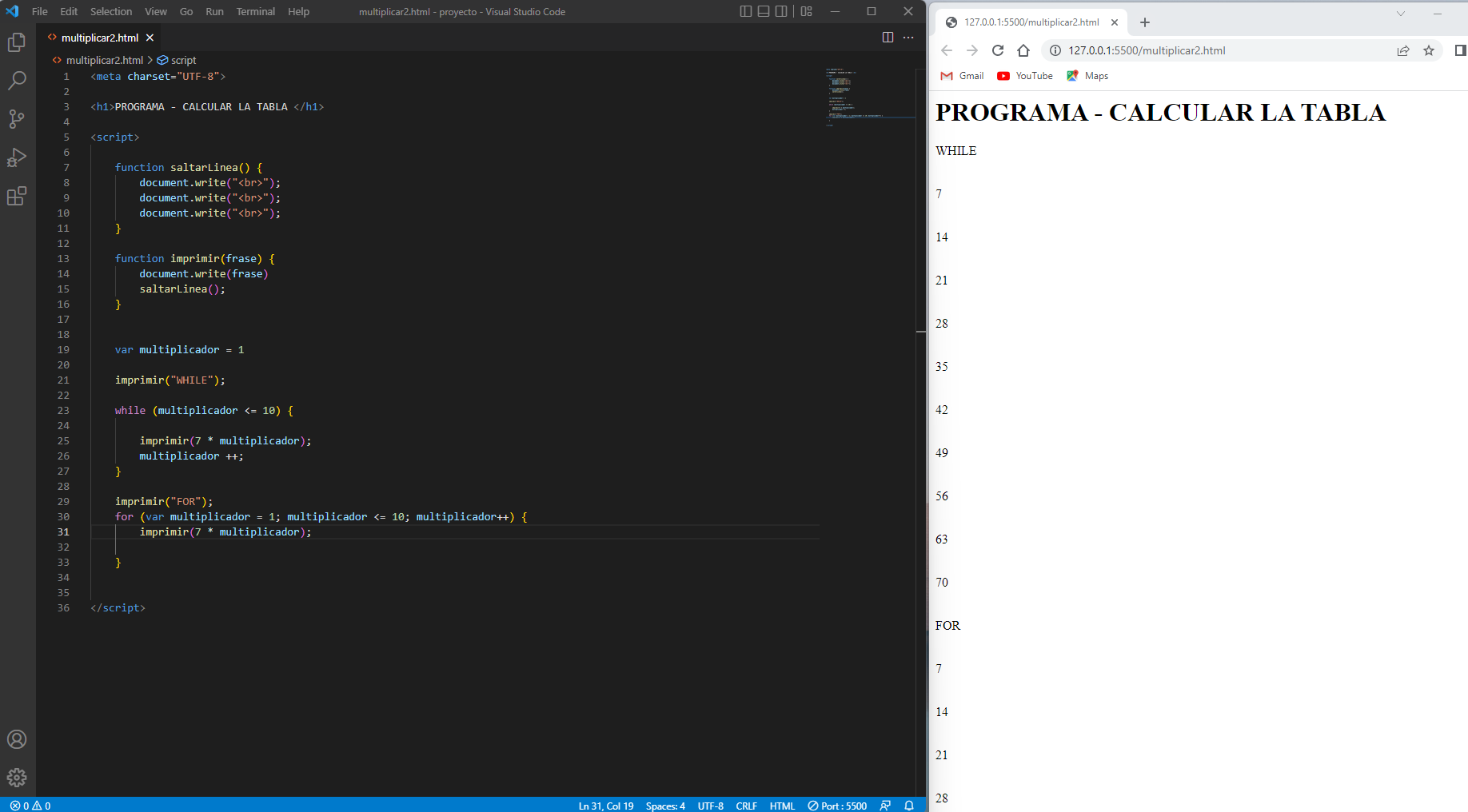The width and height of the screenshot is (1468, 812).
Task: Open the File menu
Action: click(40, 11)
